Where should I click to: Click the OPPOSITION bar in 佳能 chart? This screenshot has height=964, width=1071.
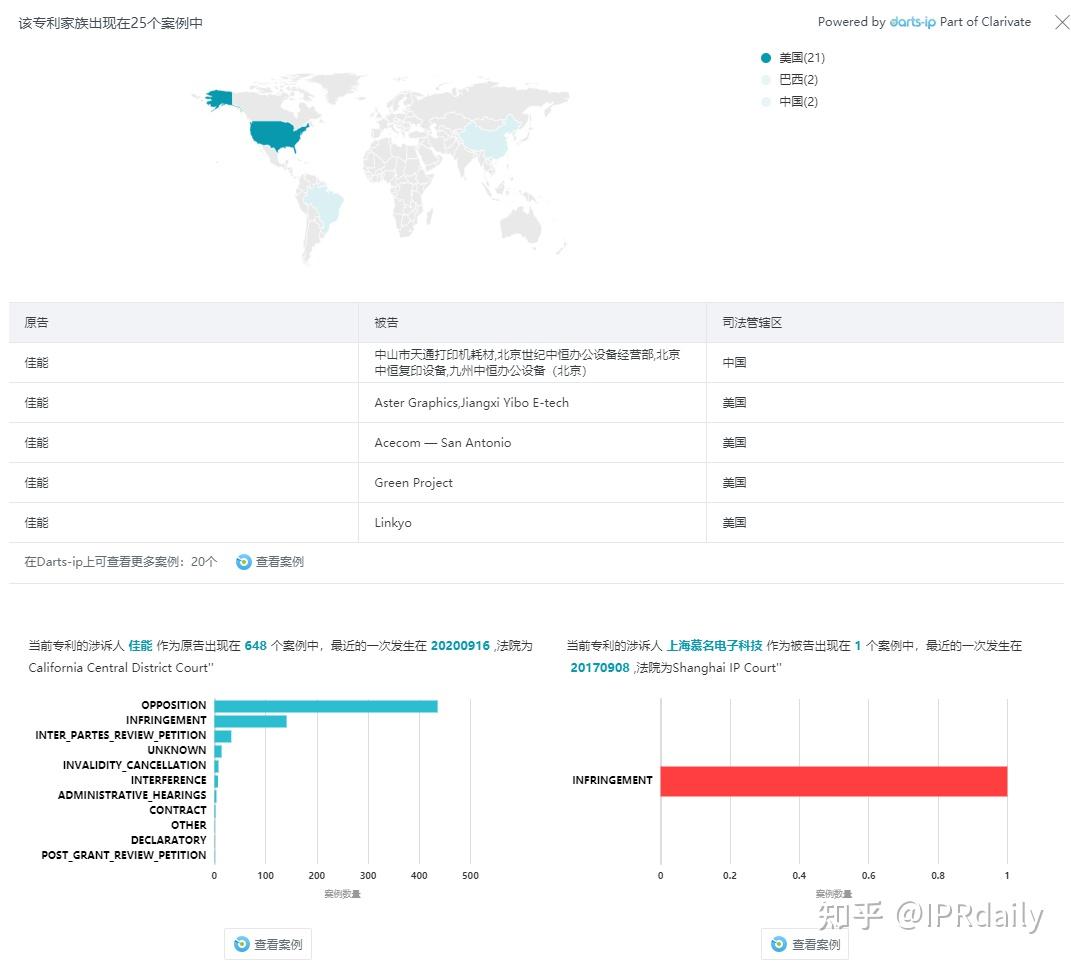326,706
